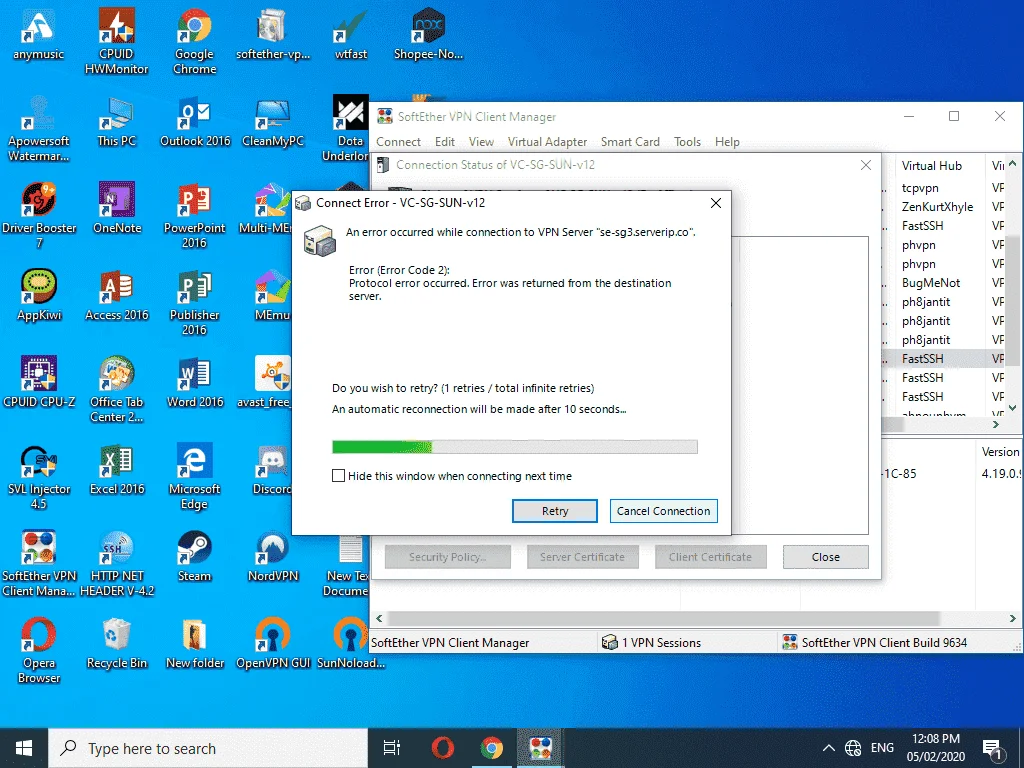
Task: Open the Recycle Bin
Action: point(117,643)
